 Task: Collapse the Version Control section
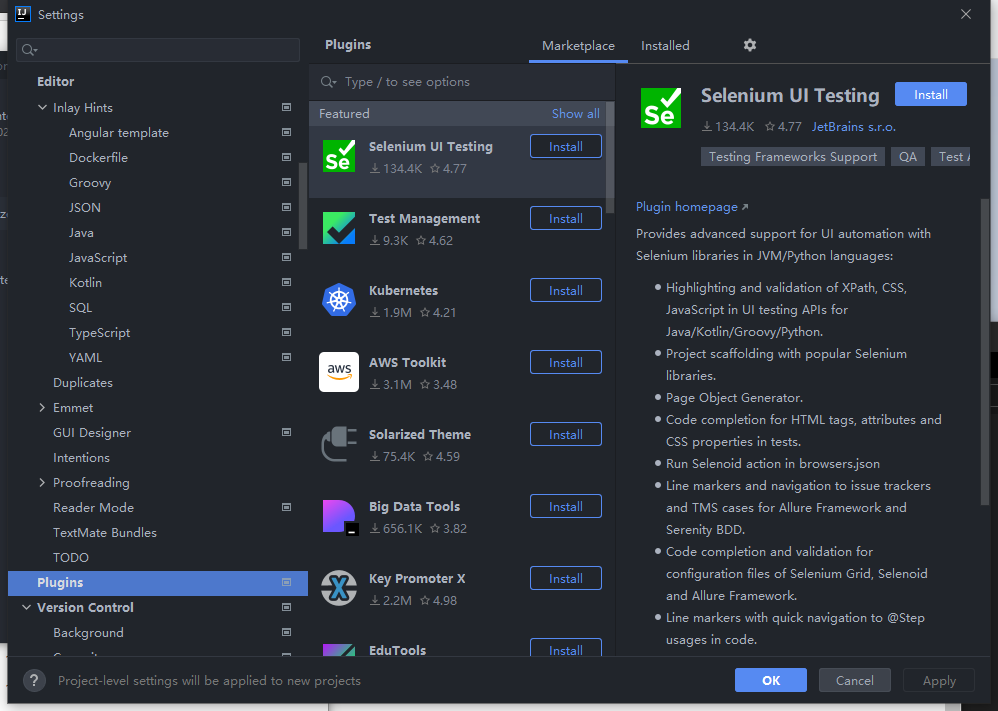(26, 607)
